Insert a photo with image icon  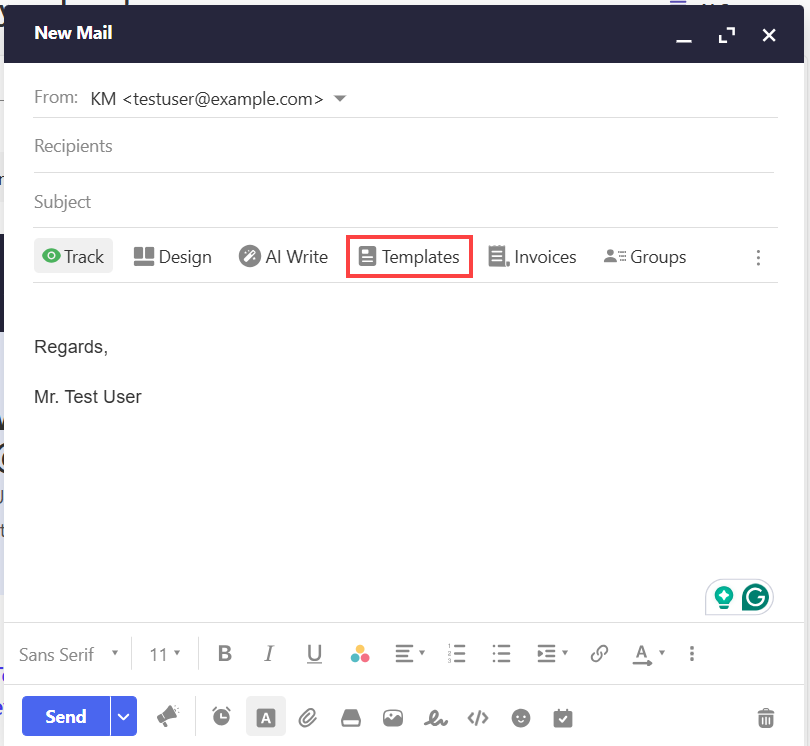[x=393, y=718]
